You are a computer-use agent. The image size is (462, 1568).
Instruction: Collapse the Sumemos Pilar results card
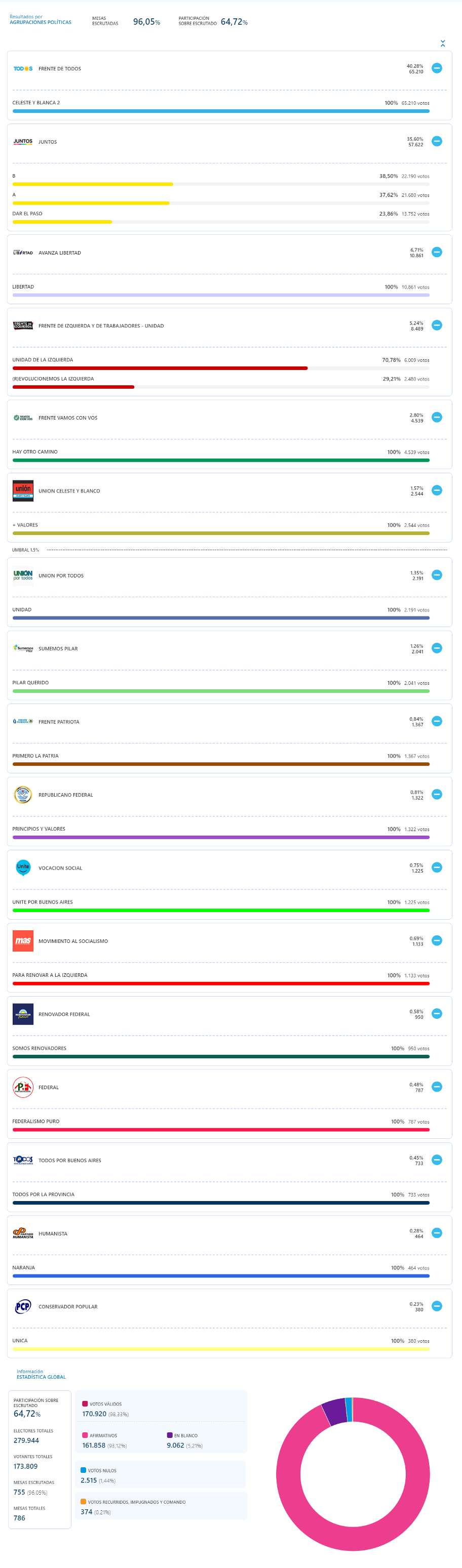(436, 648)
